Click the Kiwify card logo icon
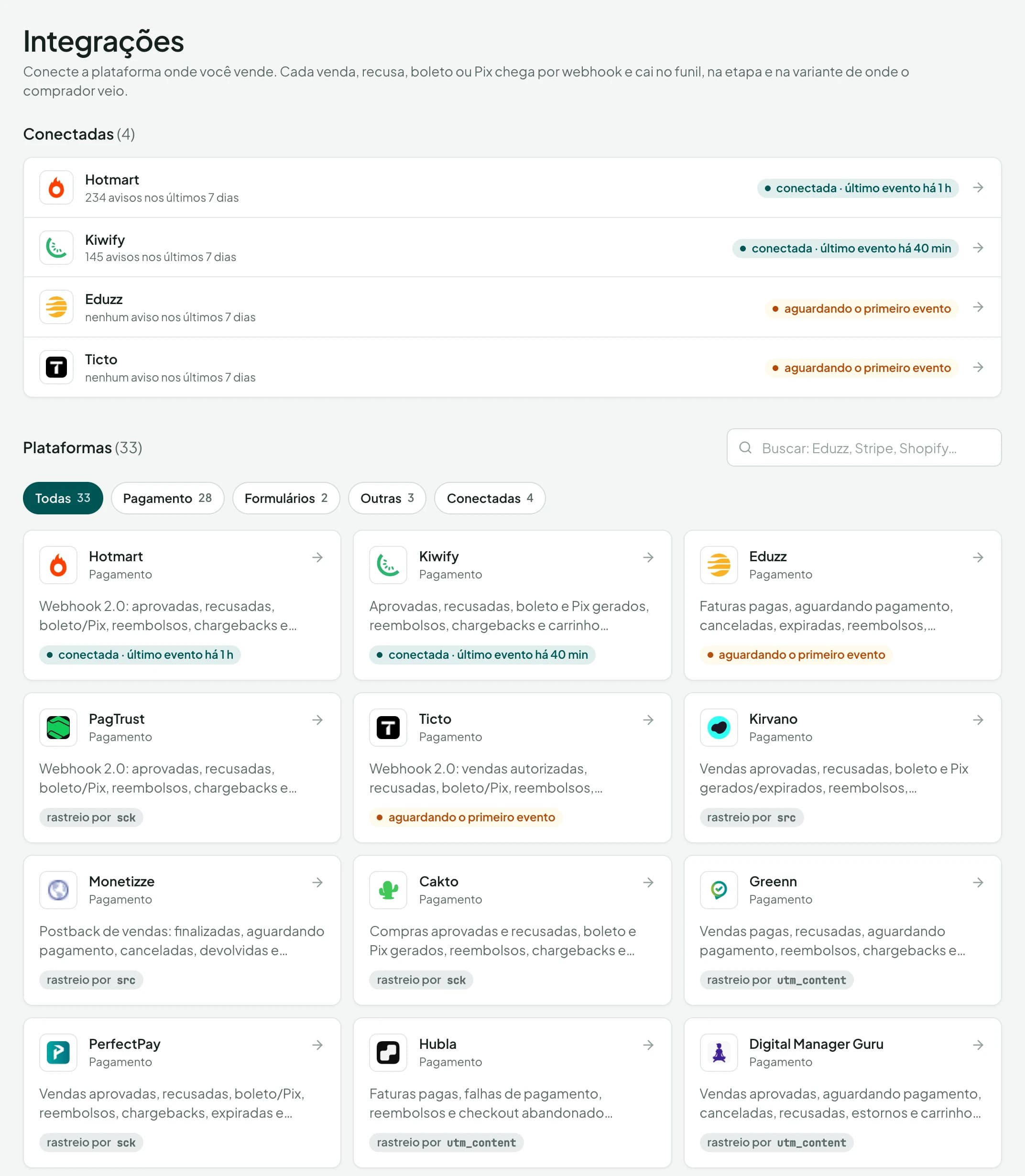The width and height of the screenshot is (1025, 1176). pos(388,565)
